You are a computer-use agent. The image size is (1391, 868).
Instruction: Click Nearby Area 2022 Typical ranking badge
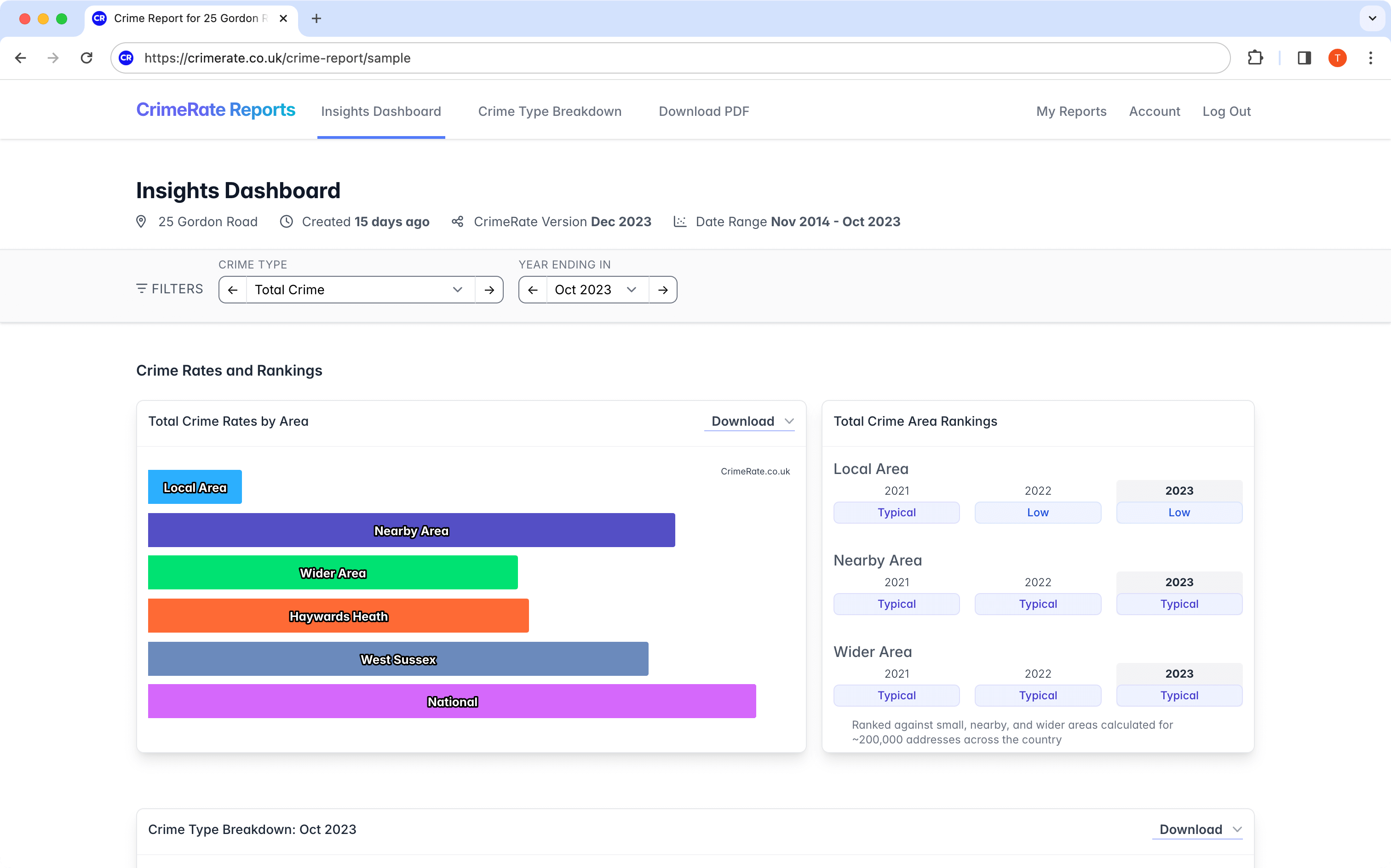1038,604
